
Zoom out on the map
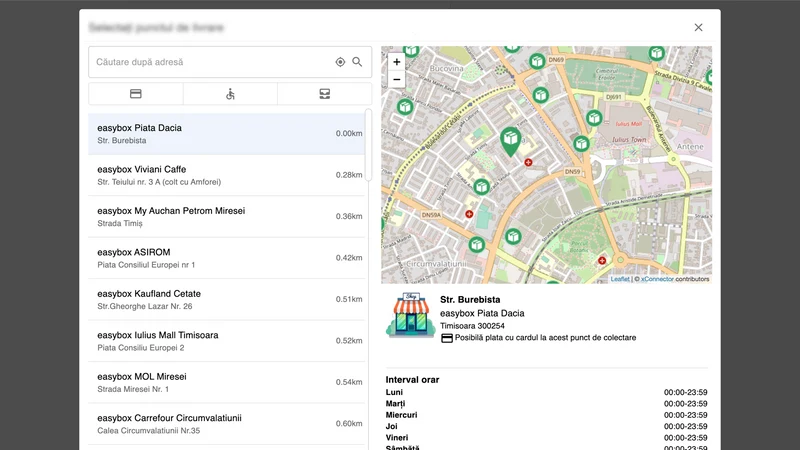396,80
